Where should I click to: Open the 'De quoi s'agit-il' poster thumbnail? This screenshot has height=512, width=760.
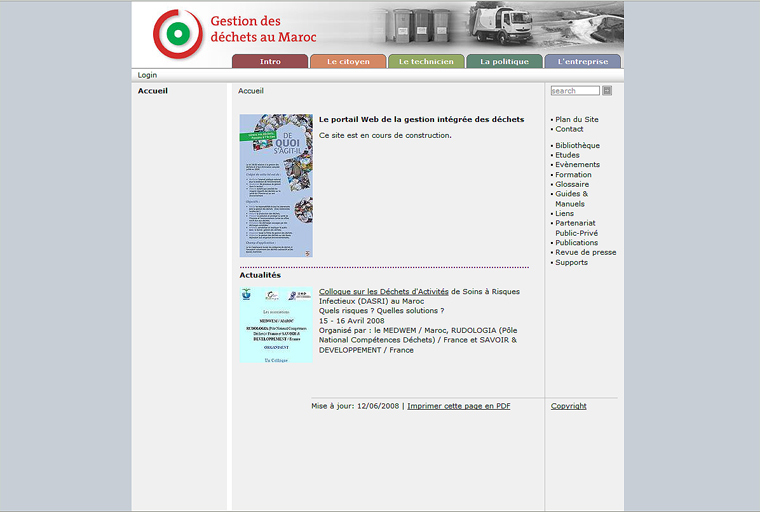pyautogui.click(x=276, y=185)
